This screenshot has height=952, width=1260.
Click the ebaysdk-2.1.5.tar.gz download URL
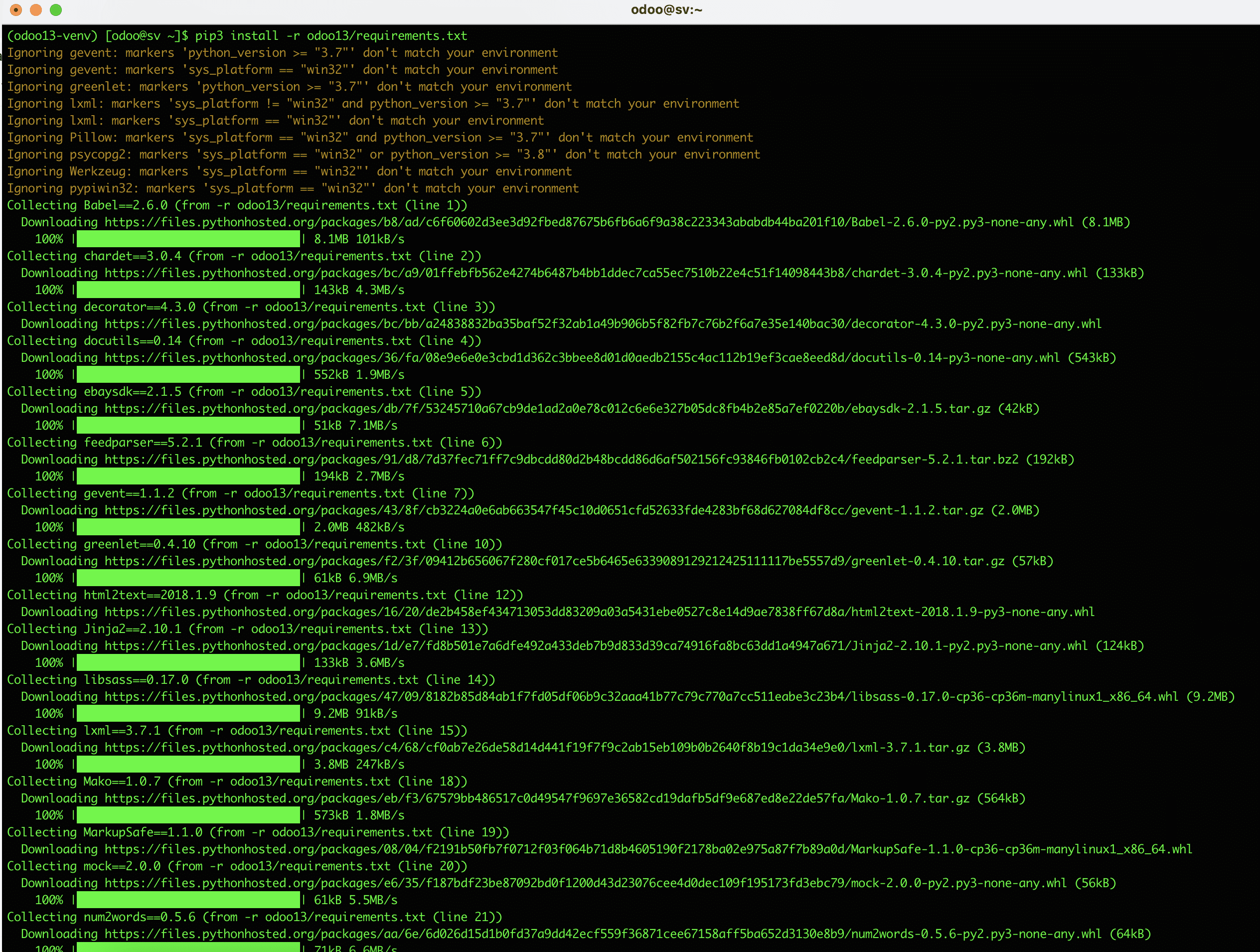[547, 409]
